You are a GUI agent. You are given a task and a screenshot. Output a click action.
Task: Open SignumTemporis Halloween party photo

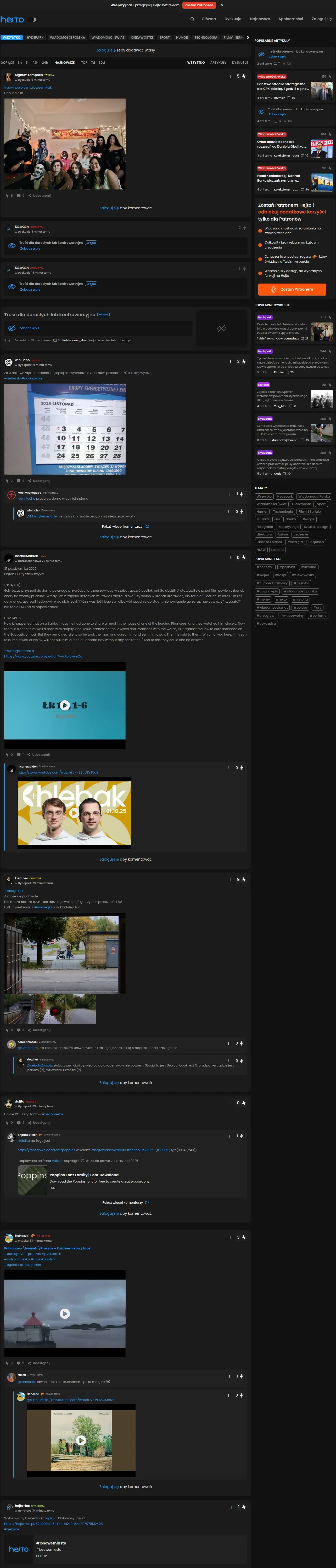point(65,144)
